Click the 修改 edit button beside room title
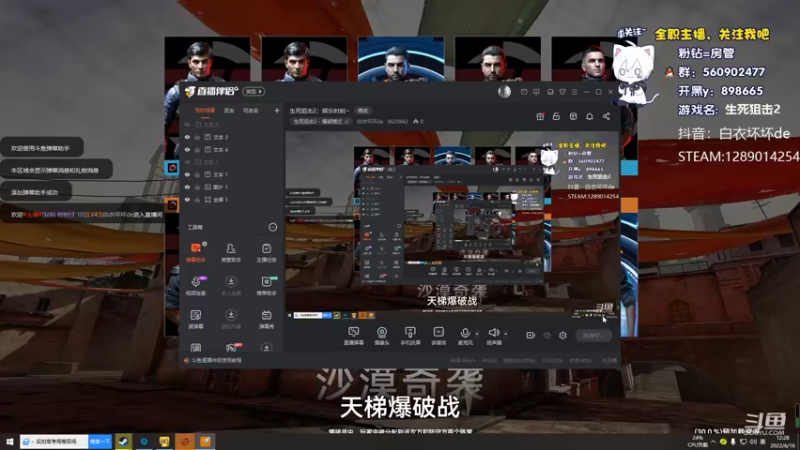Image resolution: width=800 pixels, height=450 pixels. (x=363, y=110)
